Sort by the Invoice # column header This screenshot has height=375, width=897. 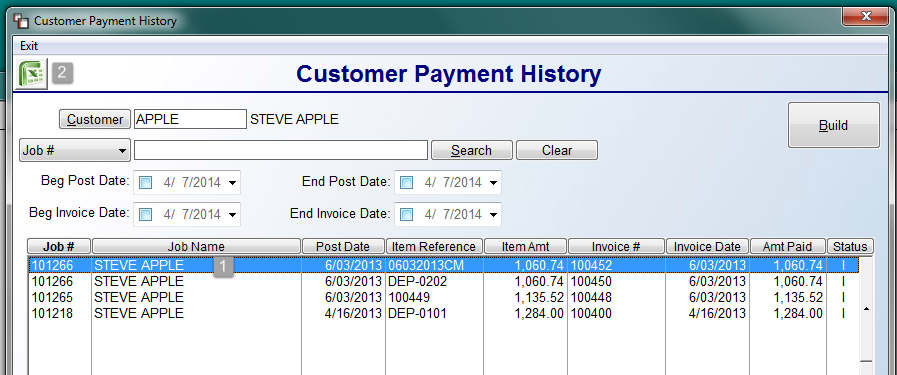[x=616, y=246]
